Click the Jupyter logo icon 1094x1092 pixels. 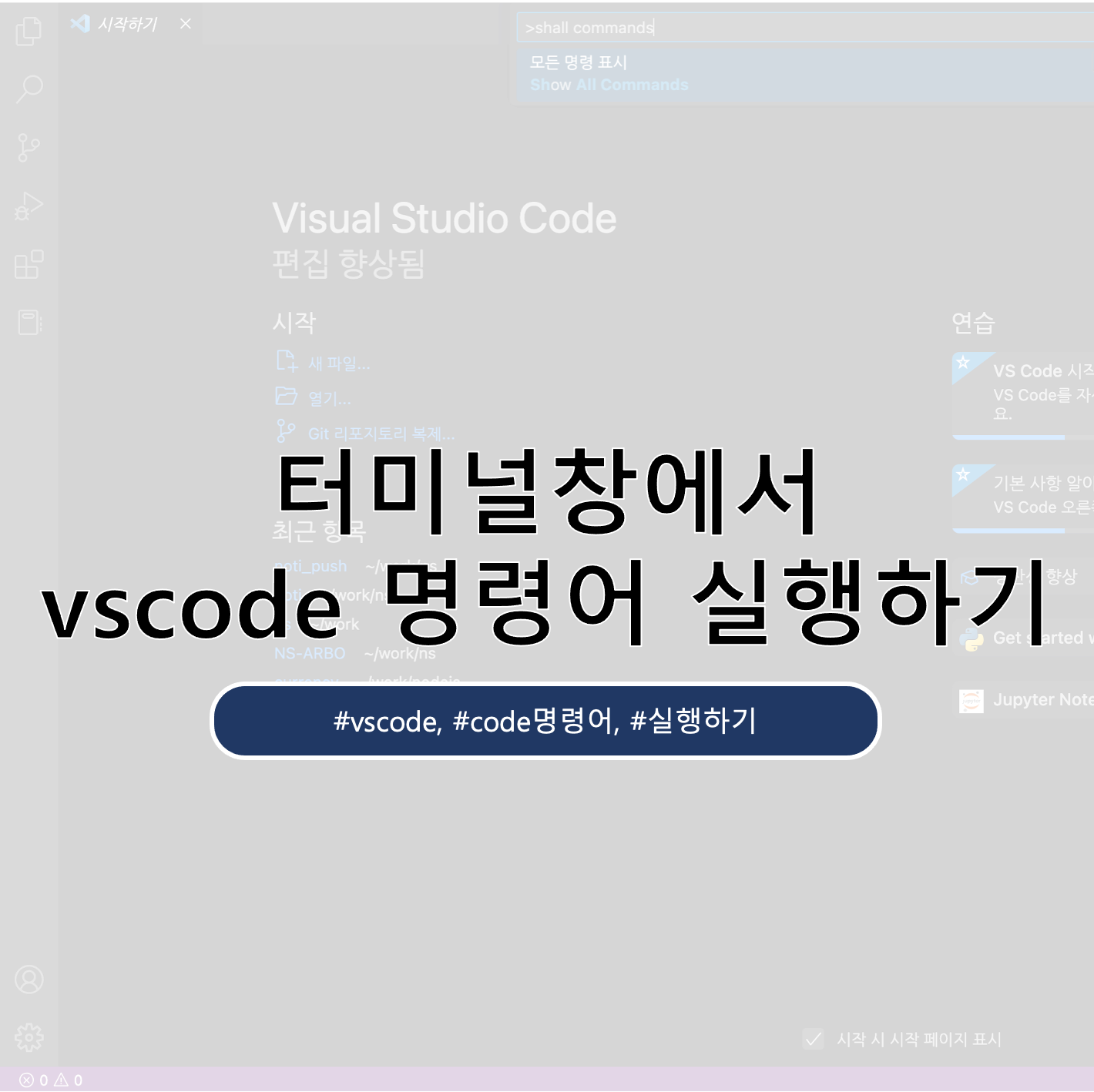pos(972,701)
